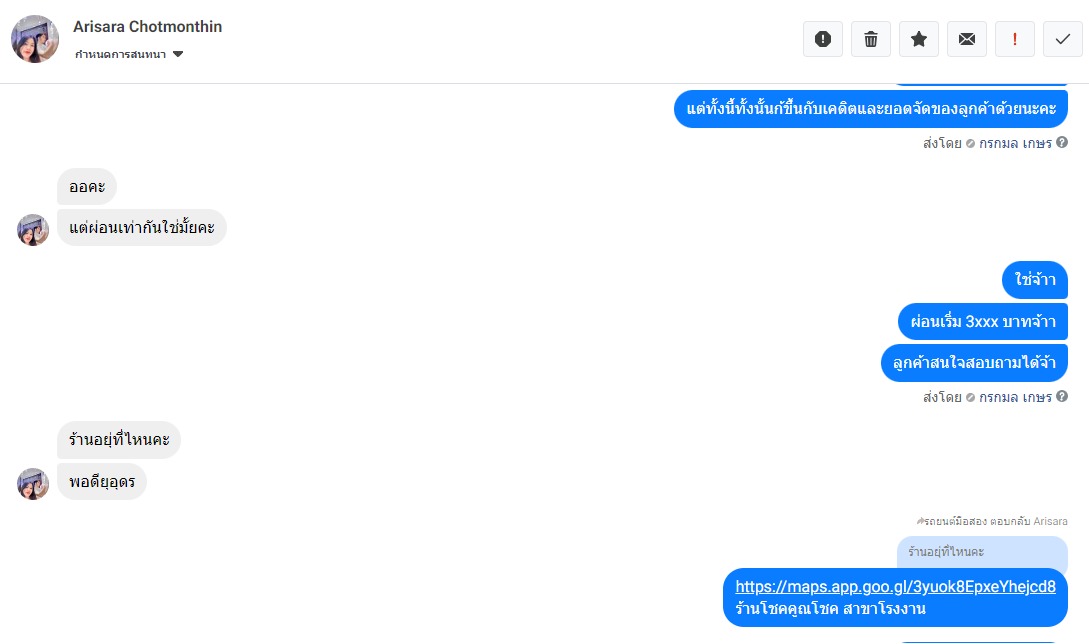Screen dimensions: 1089x644
Task: Open Arisara Chotmonthin profile name
Action: click(147, 26)
